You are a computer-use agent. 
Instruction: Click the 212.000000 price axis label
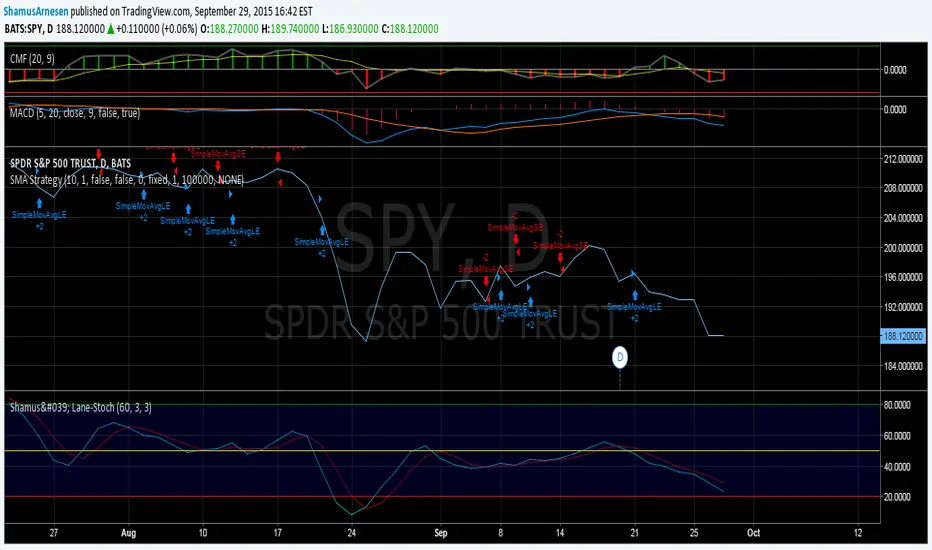point(903,159)
